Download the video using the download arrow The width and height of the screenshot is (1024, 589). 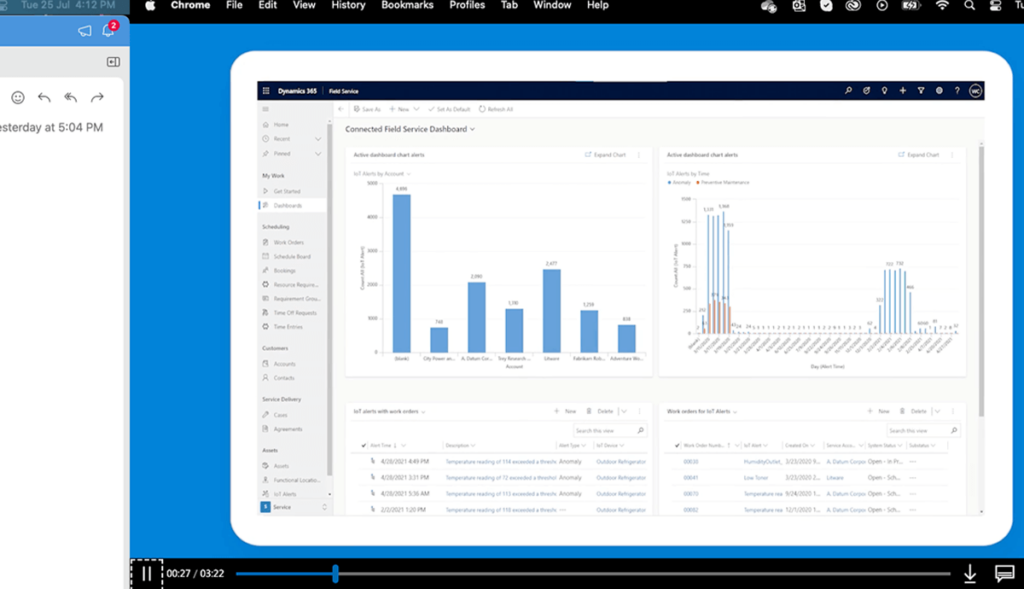(x=969, y=574)
